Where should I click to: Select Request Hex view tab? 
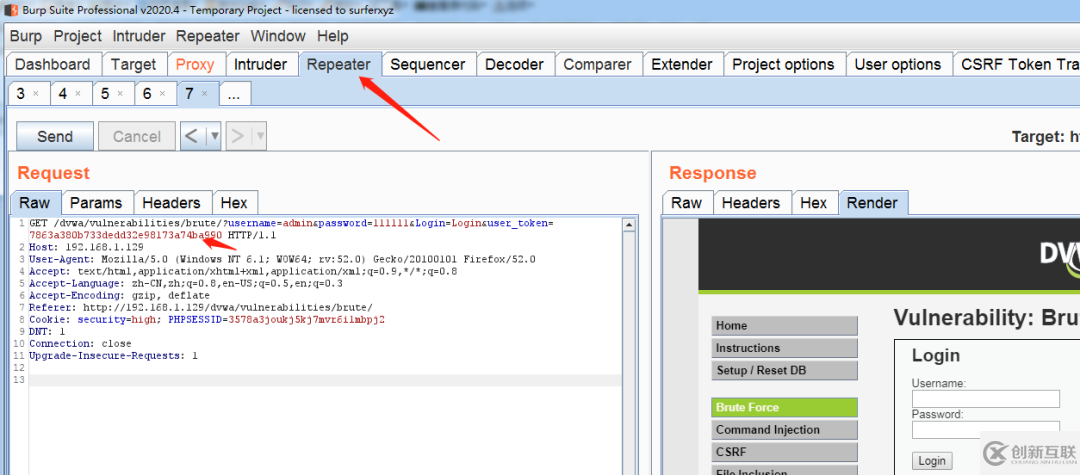point(234,203)
